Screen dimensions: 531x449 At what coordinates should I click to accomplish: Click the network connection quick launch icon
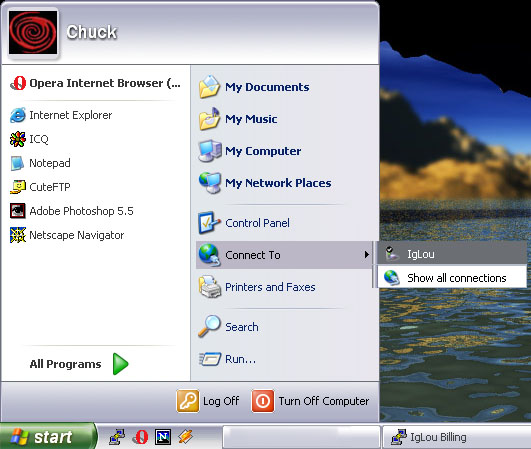click(117, 437)
